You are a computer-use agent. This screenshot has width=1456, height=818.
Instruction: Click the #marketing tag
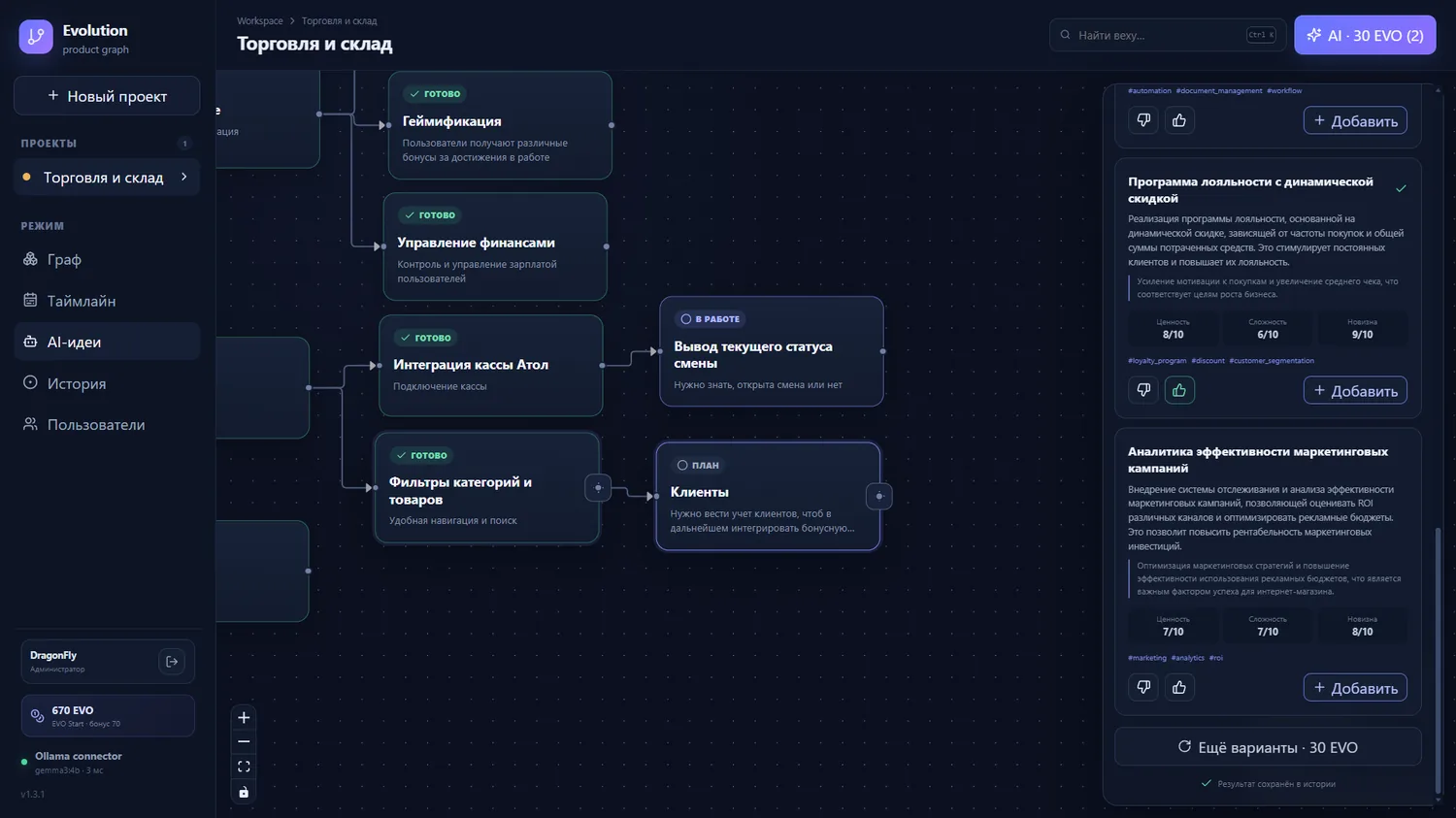1147,658
